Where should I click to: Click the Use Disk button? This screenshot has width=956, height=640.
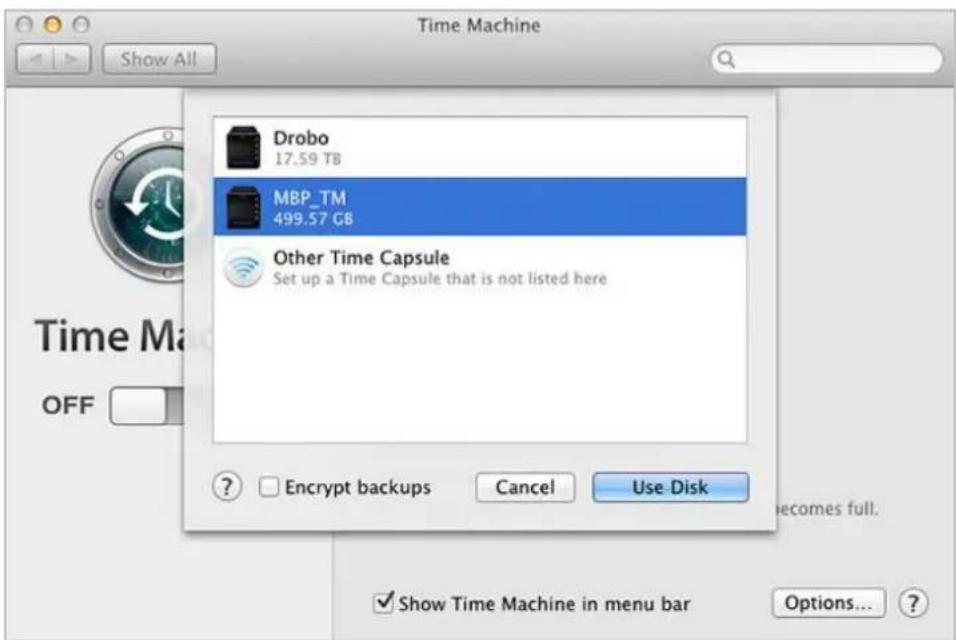670,487
